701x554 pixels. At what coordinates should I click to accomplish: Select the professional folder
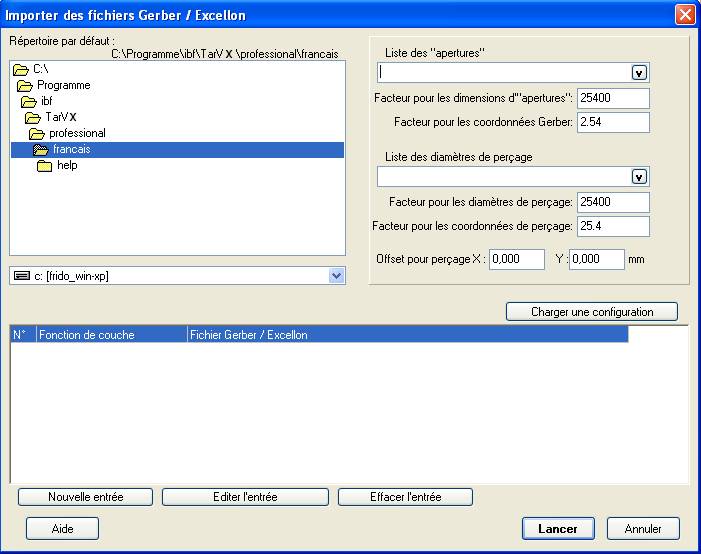[77, 133]
